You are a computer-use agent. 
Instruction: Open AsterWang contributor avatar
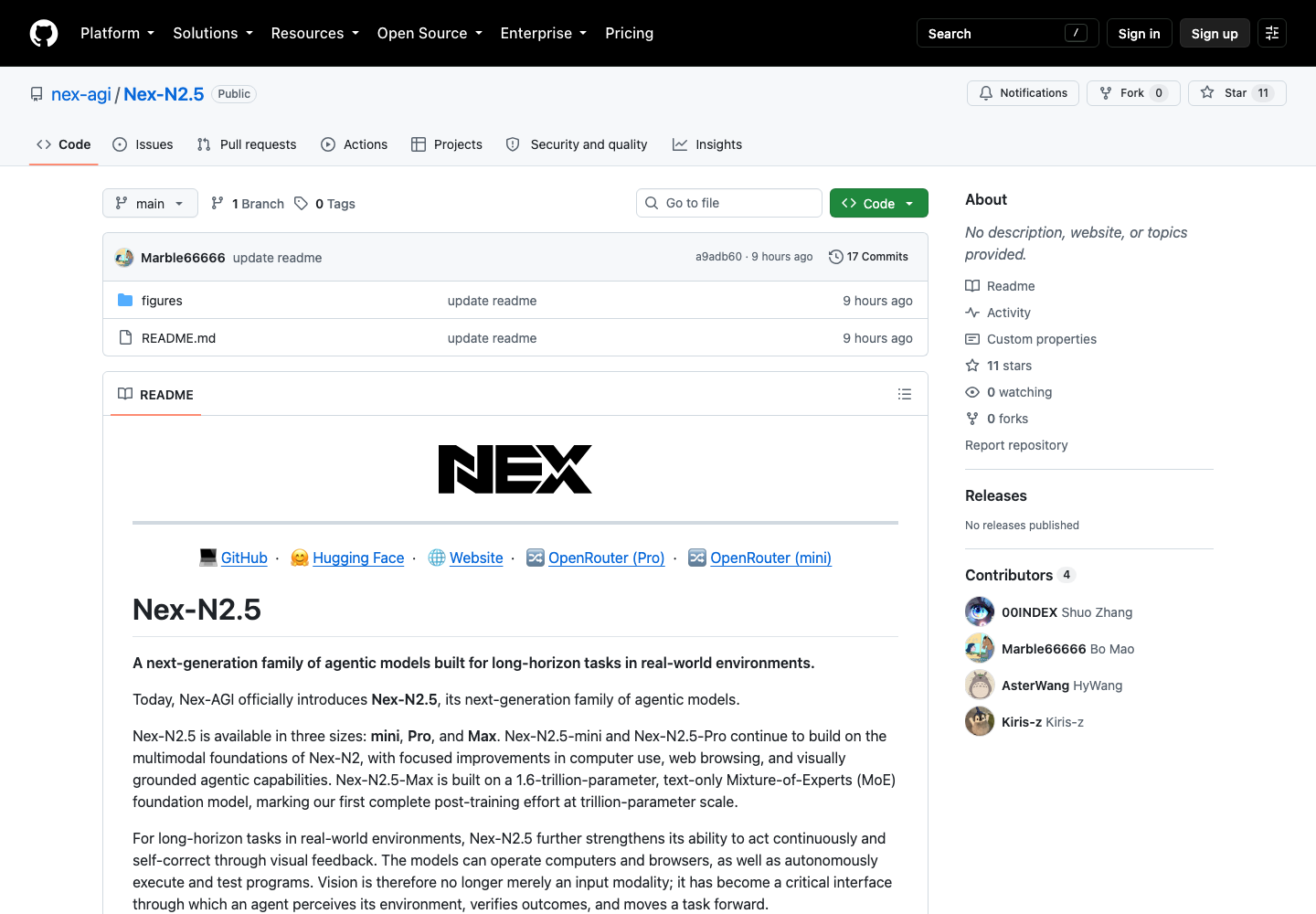(980, 685)
